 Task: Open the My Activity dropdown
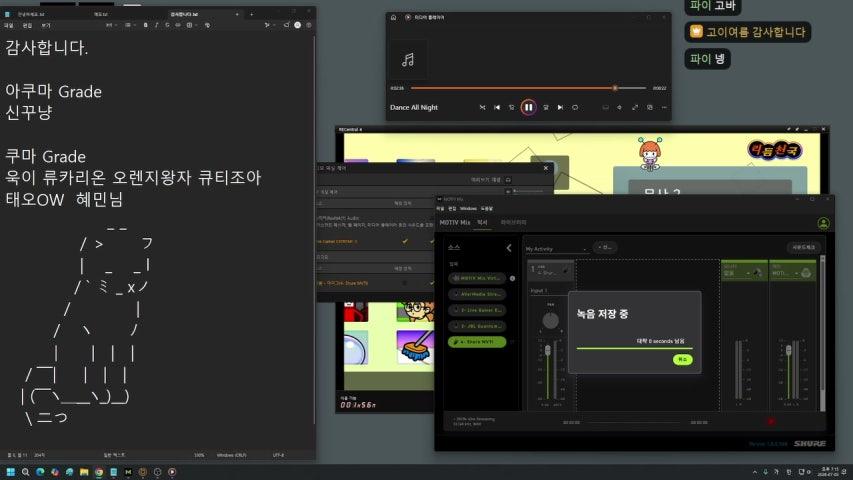(x=556, y=249)
